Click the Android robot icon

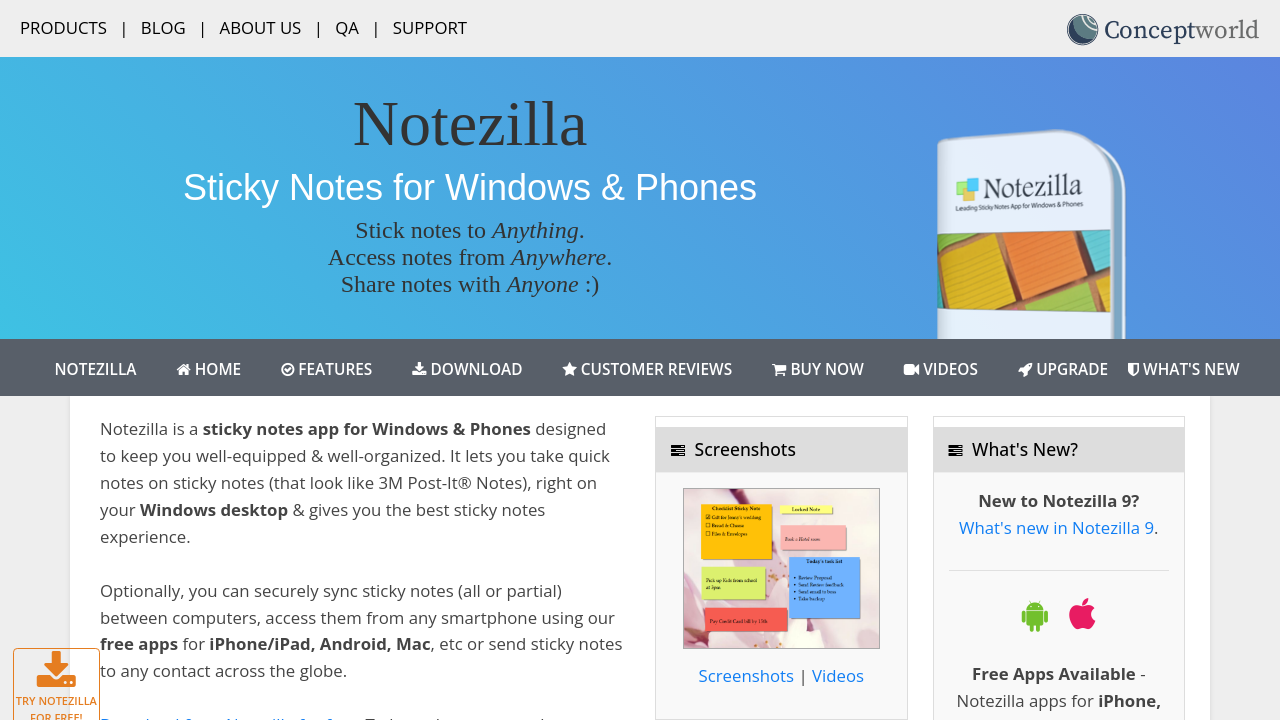click(1034, 615)
